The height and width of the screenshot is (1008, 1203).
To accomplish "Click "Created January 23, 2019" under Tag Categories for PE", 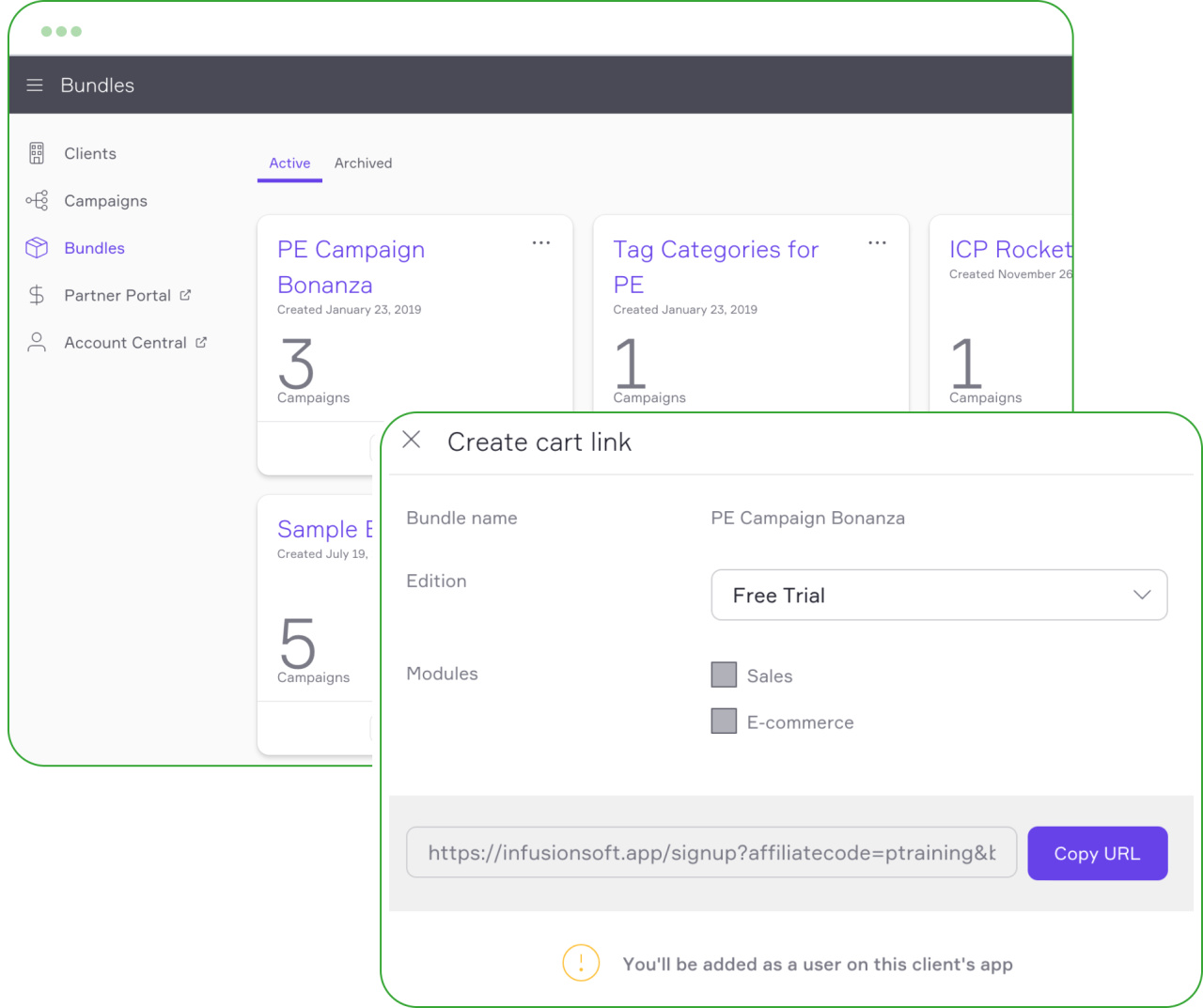I will 685,309.
